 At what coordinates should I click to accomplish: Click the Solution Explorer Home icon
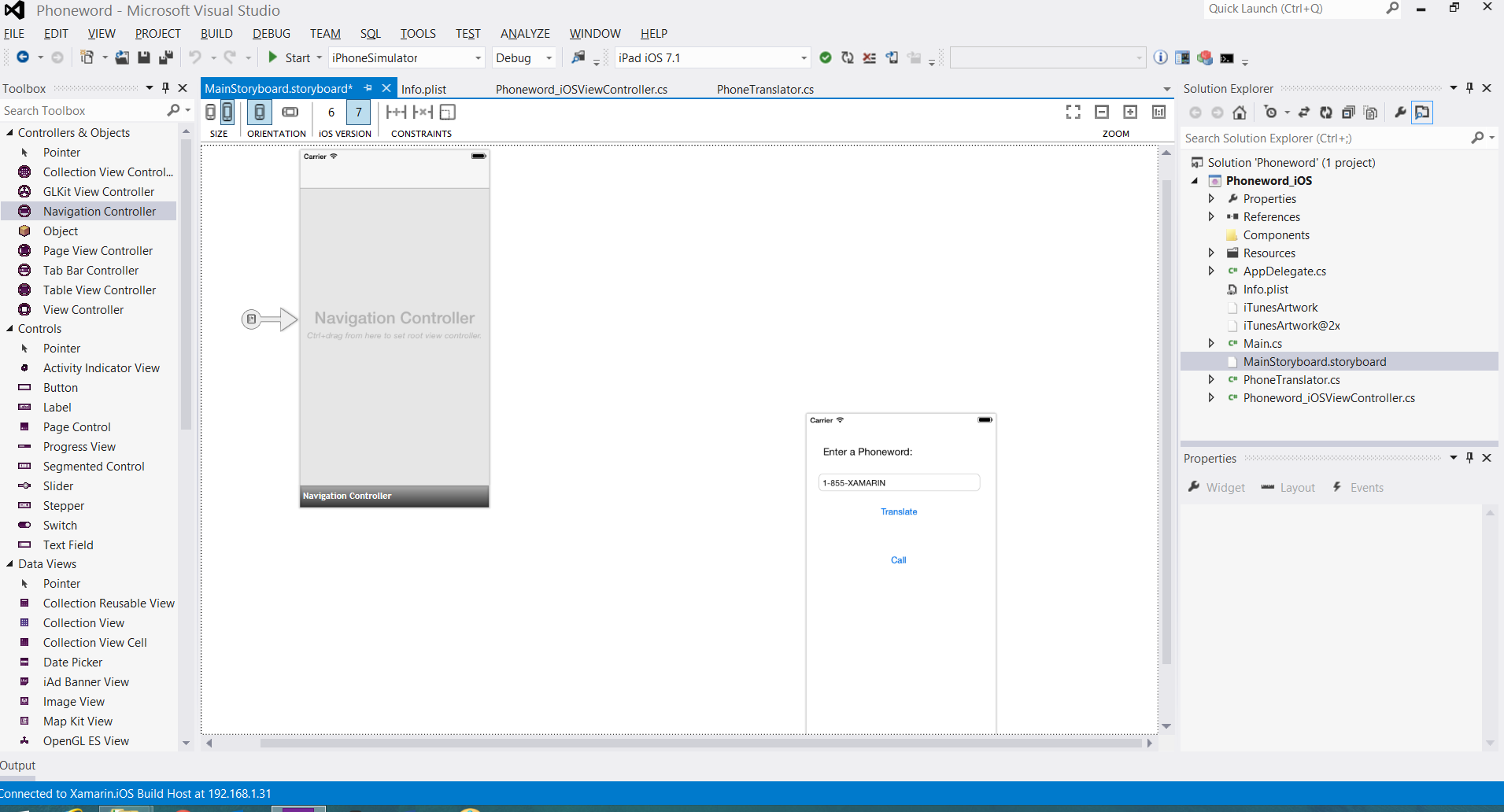[x=1240, y=113]
